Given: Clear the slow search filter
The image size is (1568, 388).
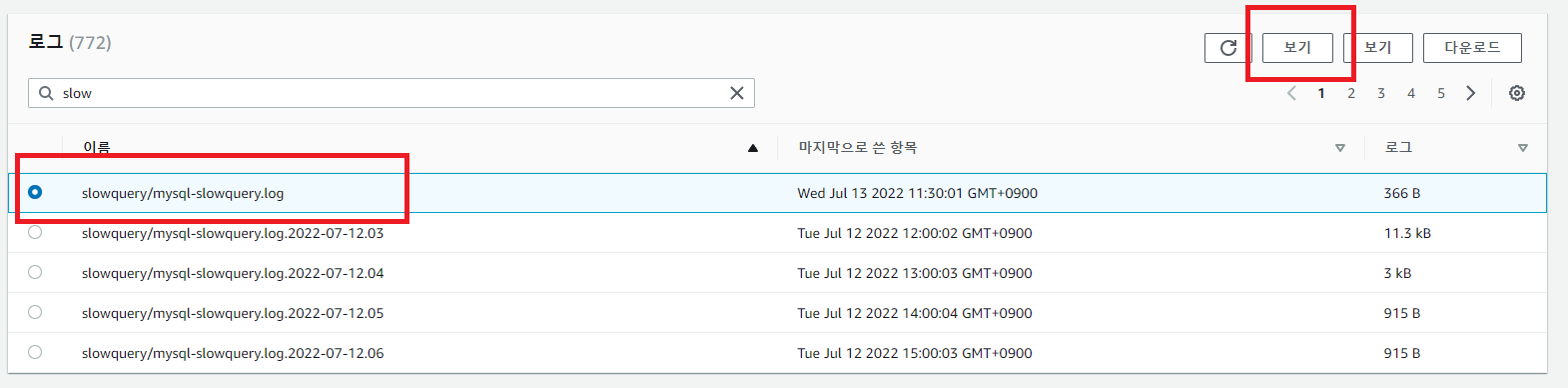Looking at the screenshot, I should point(737,93).
